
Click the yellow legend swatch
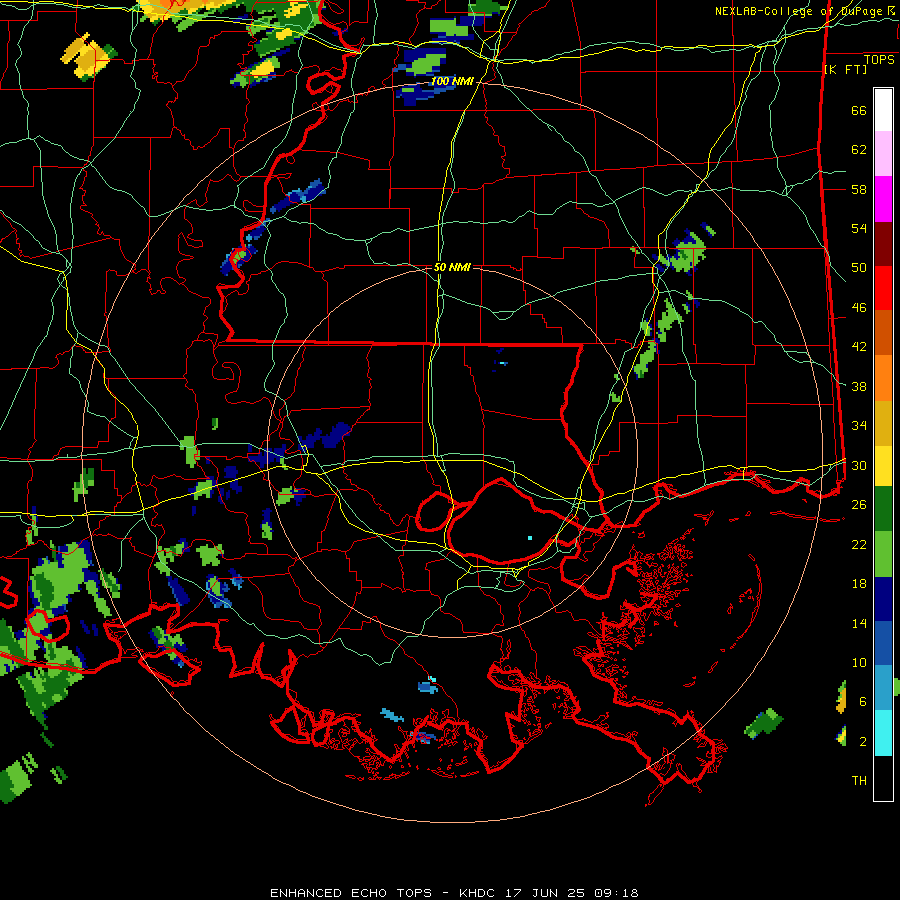coord(883,466)
